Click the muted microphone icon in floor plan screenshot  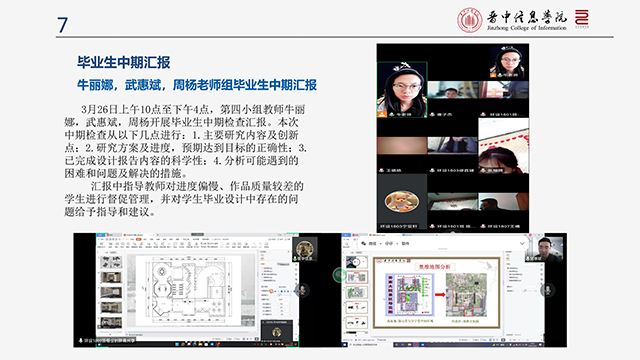tap(302, 290)
